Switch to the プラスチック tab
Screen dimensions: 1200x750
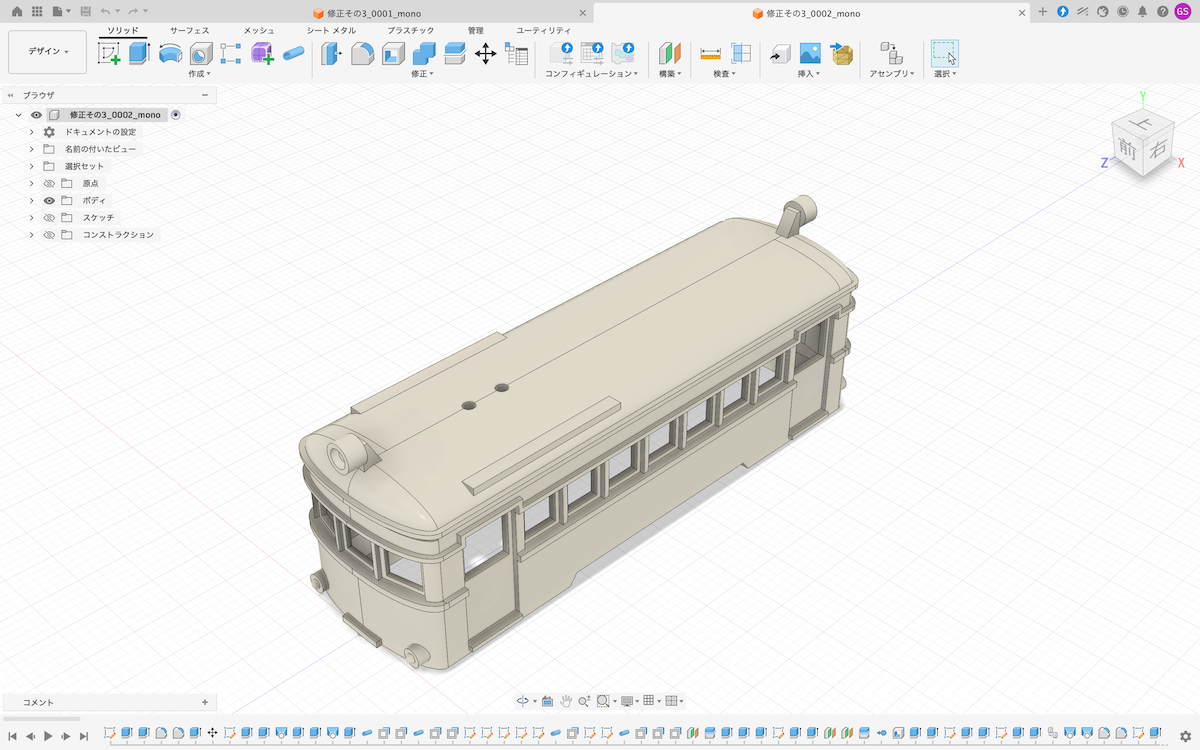tap(410, 31)
